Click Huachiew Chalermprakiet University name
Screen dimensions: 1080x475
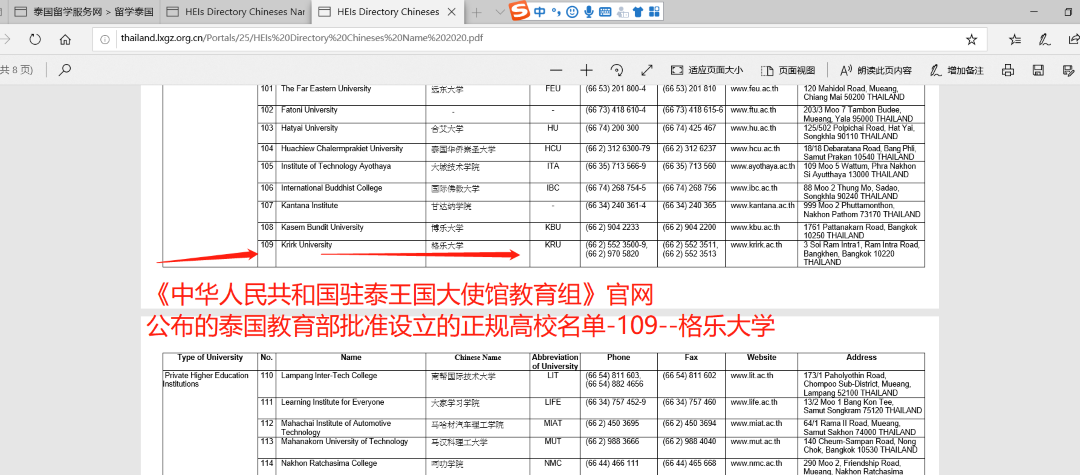click(x=342, y=149)
